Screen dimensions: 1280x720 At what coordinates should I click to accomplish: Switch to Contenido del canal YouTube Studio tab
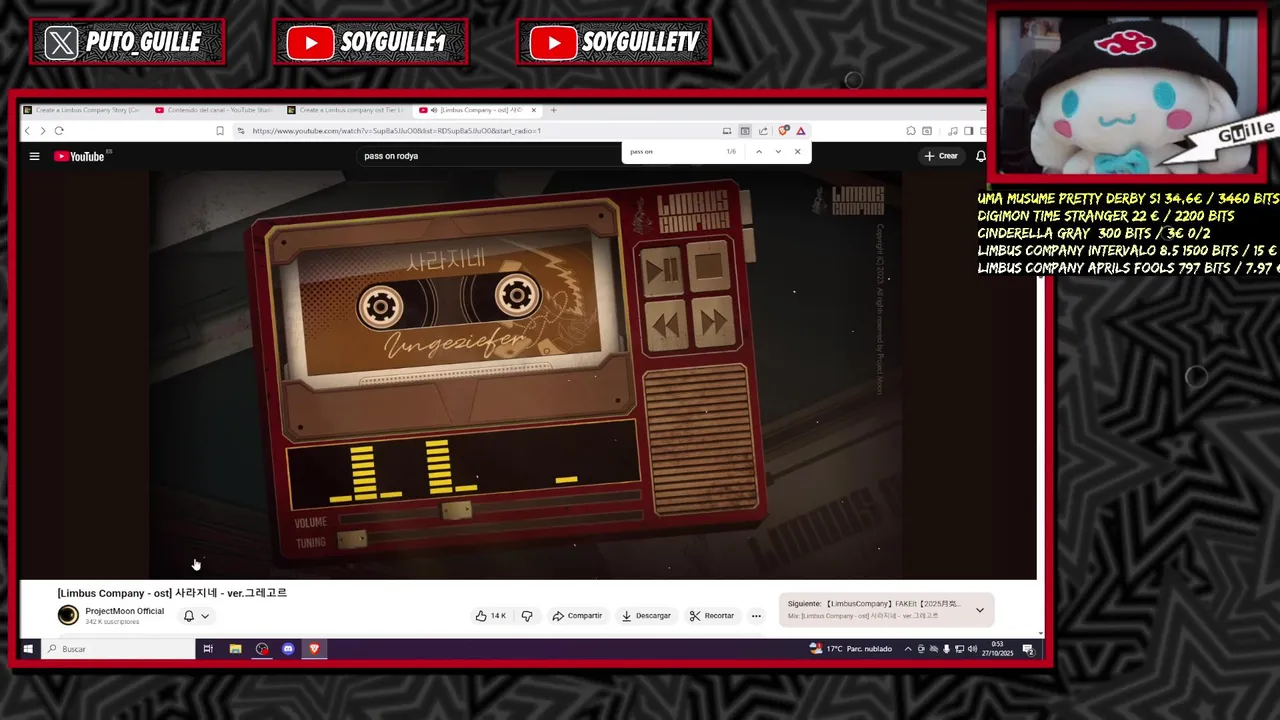coord(214,110)
